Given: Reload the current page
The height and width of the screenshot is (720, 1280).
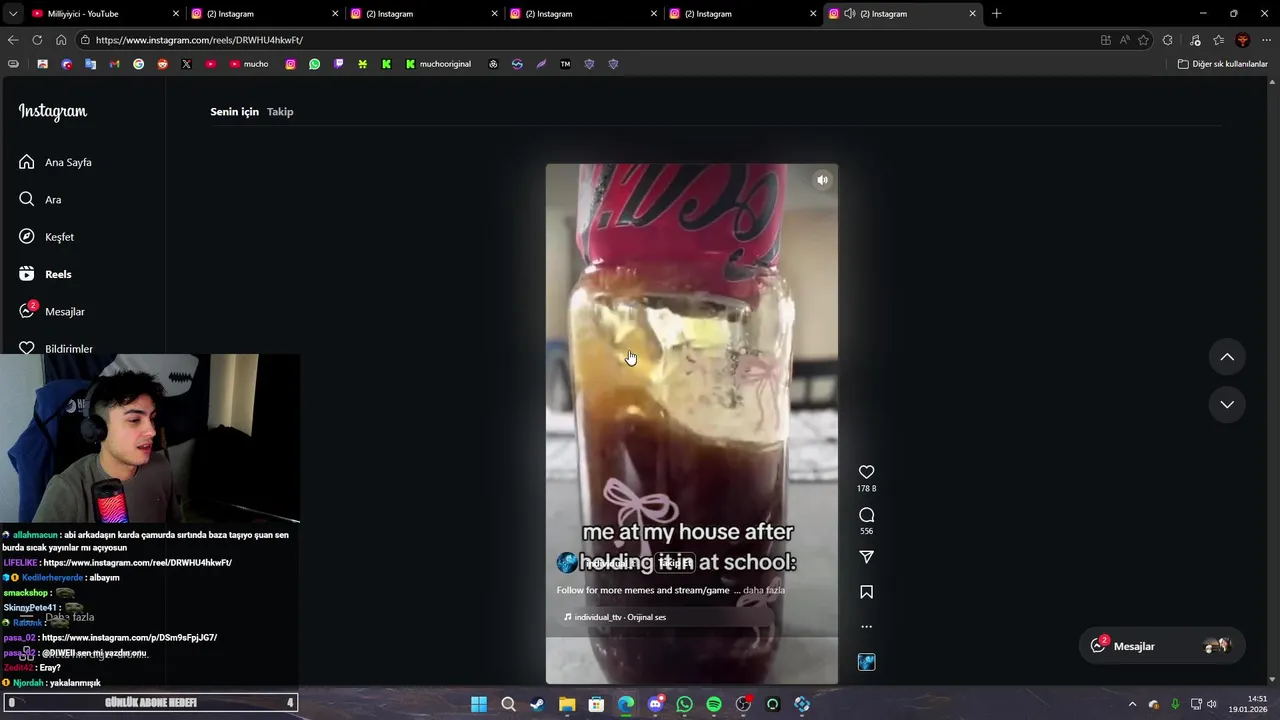Looking at the screenshot, I should 37,40.
